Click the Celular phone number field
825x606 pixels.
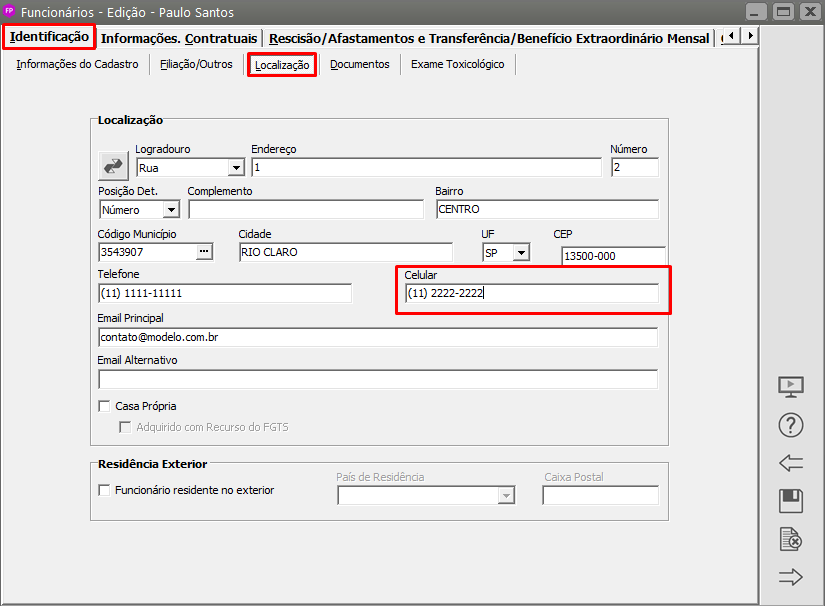click(x=531, y=294)
